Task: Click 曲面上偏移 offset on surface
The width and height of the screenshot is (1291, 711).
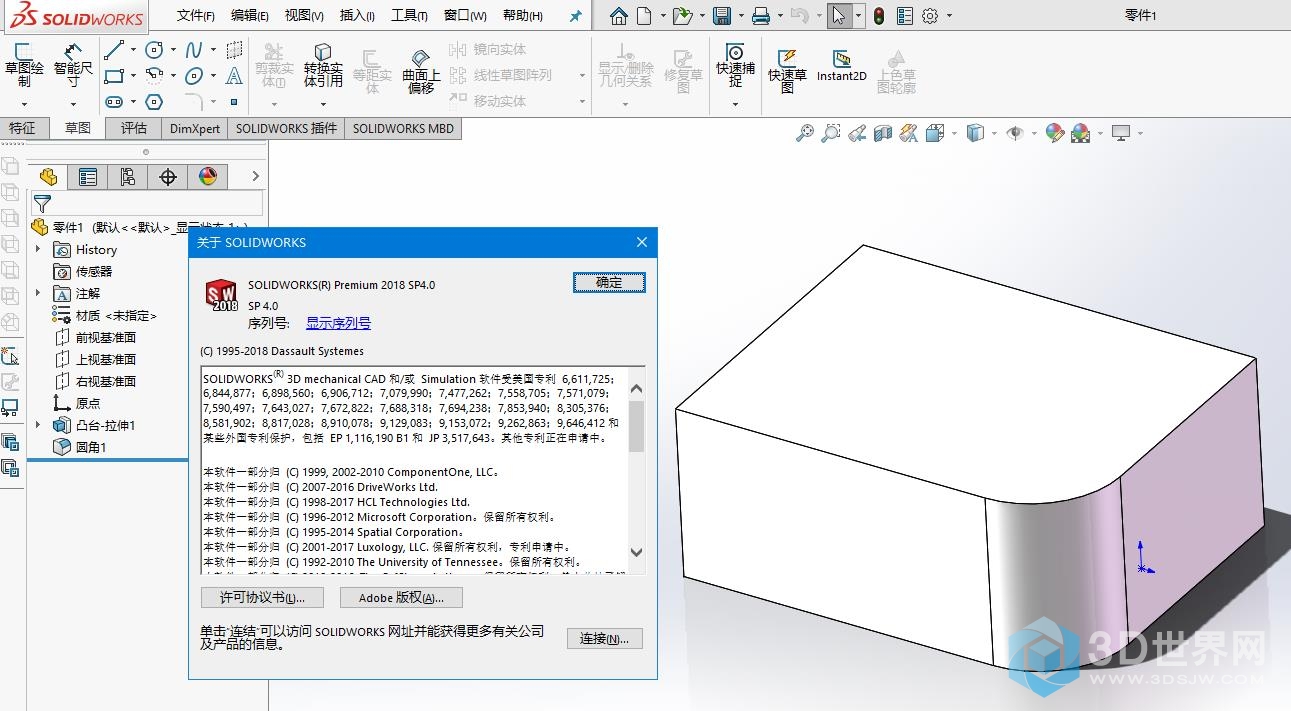Action: point(421,70)
